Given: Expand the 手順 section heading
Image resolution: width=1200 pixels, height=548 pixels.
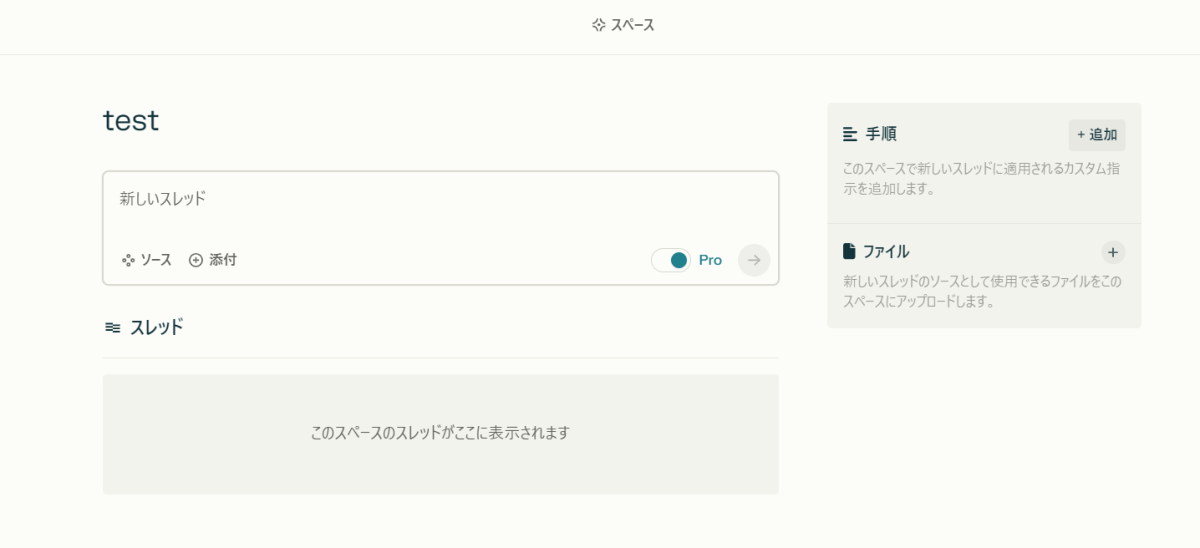Looking at the screenshot, I should [x=881, y=134].
